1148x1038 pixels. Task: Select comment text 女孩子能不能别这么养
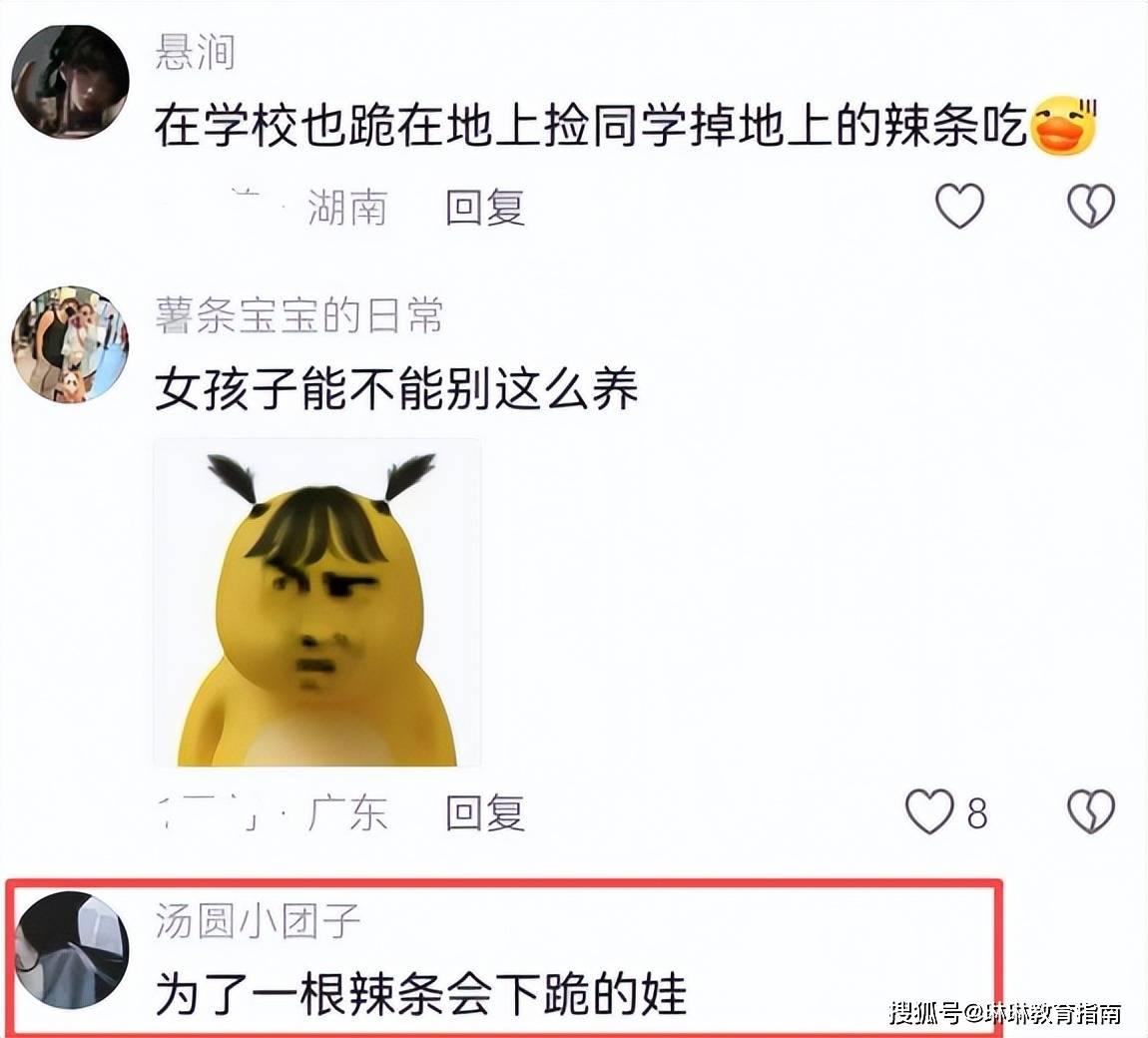click(x=396, y=388)
